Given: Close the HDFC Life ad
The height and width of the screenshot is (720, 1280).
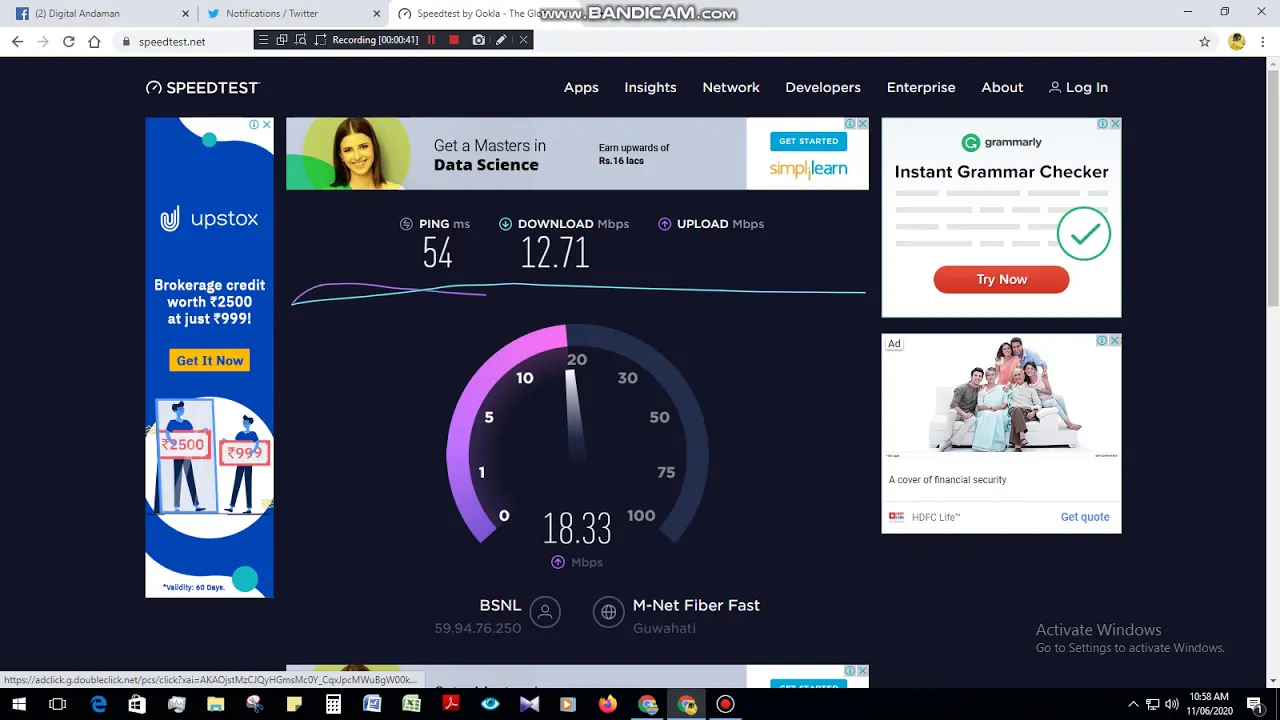Looking at the screenshot, I should pyautogui.click(x=1115, y=341).
